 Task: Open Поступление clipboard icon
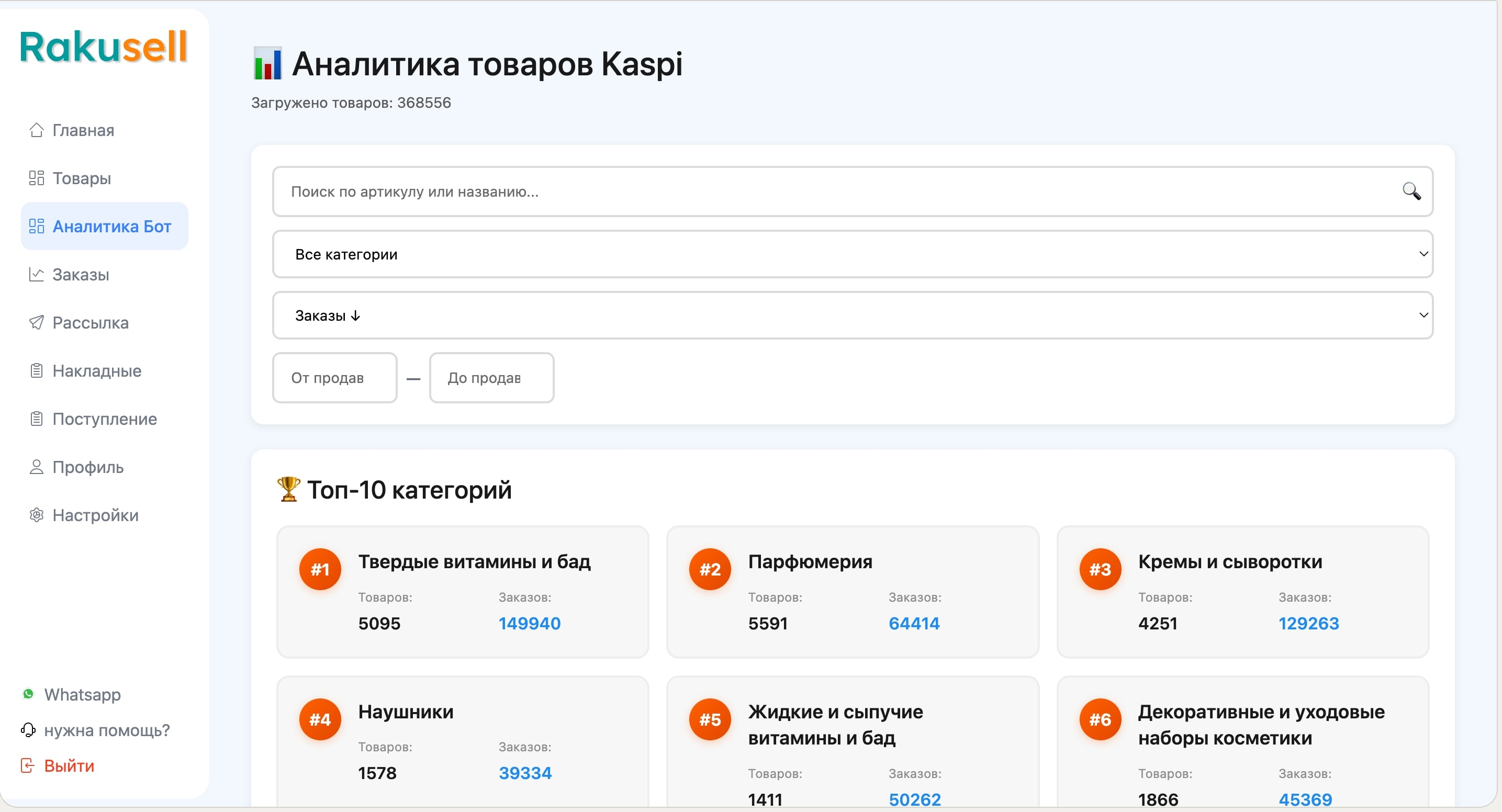point(36,419)
